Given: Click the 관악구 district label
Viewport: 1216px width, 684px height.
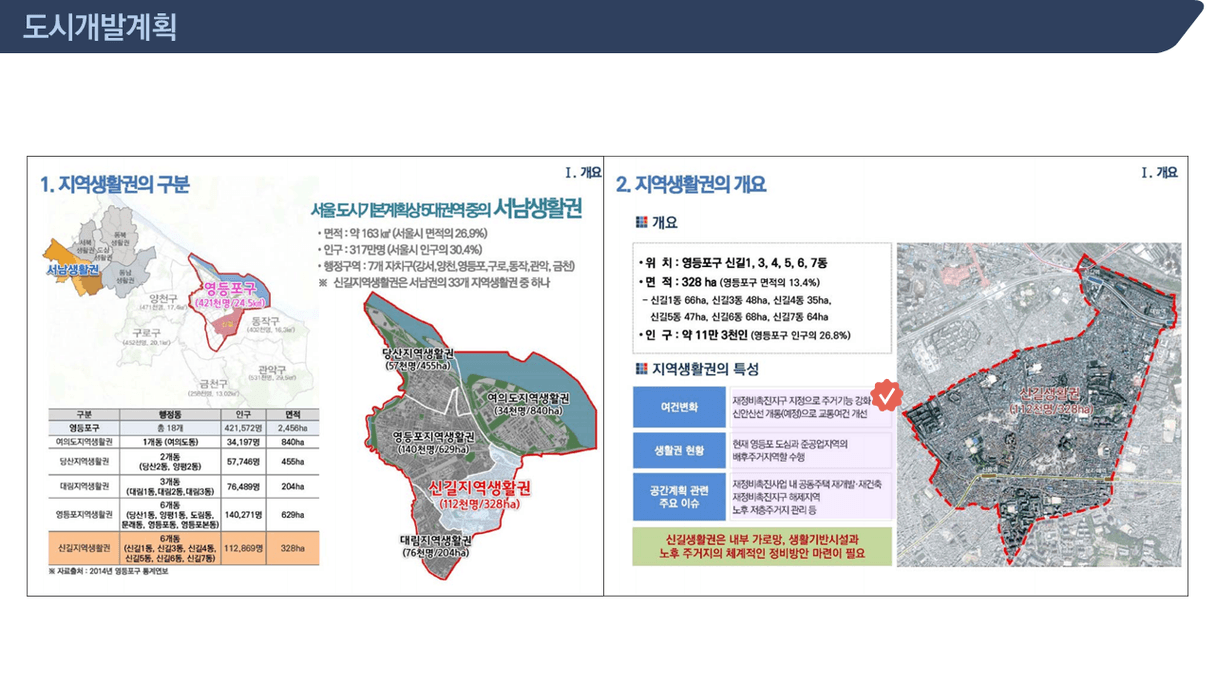Looking at the screenshot, I should coord(270,369).
